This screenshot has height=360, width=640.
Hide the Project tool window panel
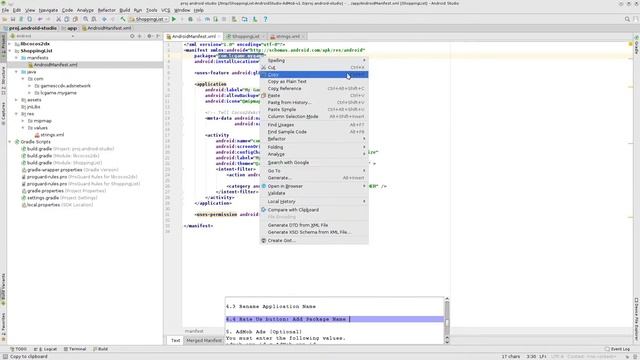(158, 36)
